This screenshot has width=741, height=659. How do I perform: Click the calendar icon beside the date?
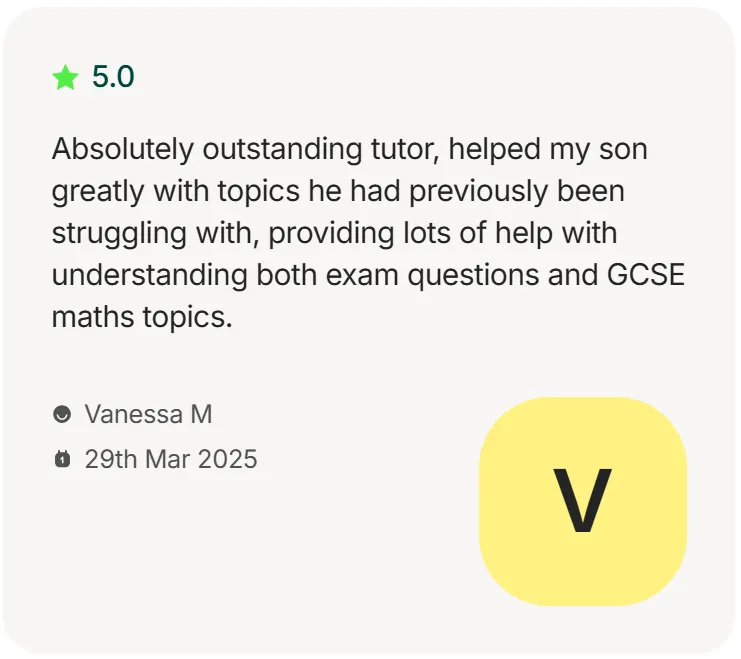(x=62, y=459)
